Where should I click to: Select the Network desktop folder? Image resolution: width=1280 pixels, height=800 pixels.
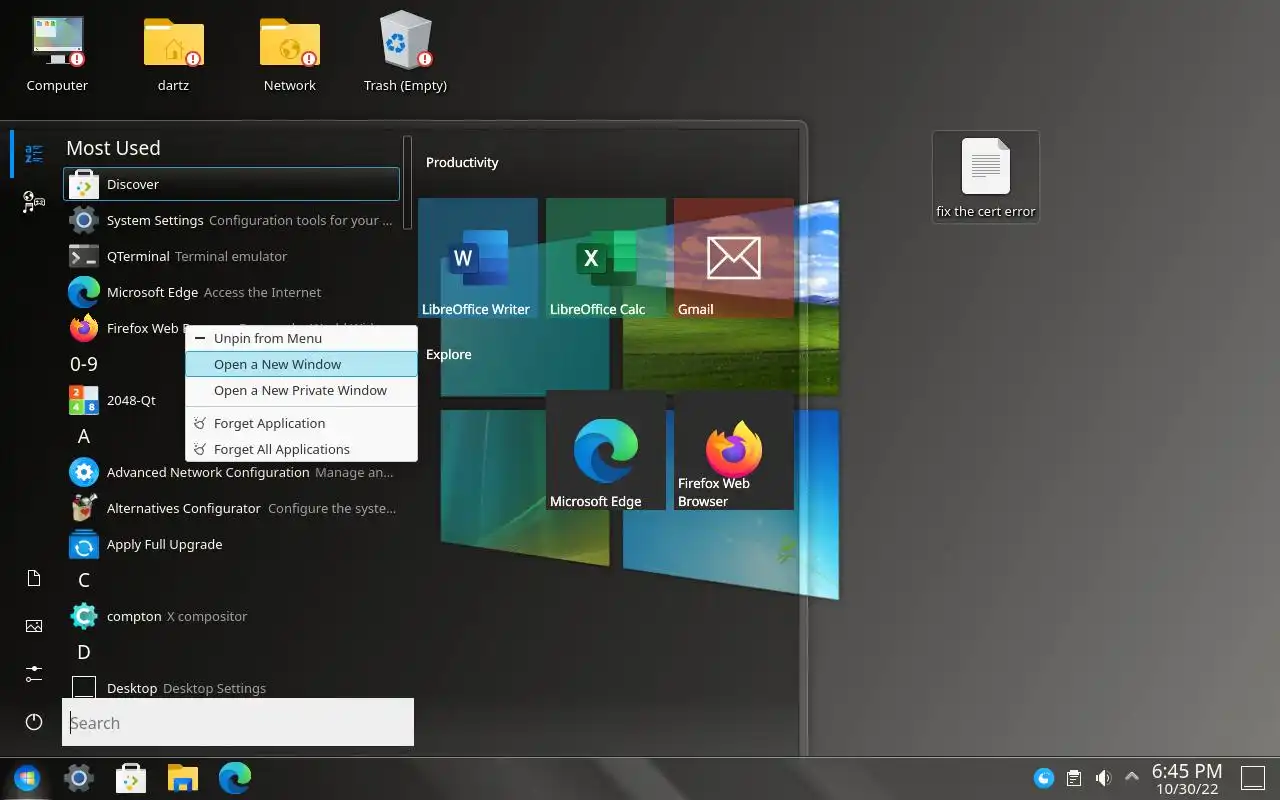click(290, 54)
